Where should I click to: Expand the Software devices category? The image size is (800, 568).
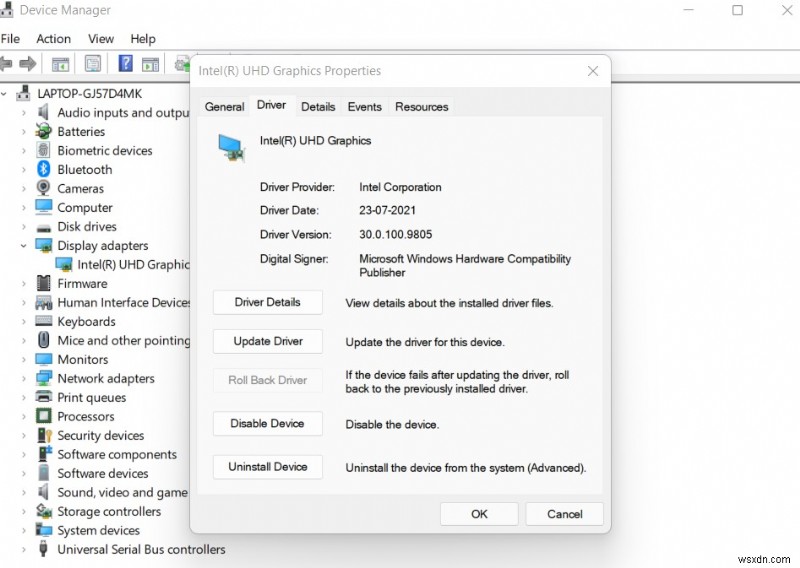[23, 474]
